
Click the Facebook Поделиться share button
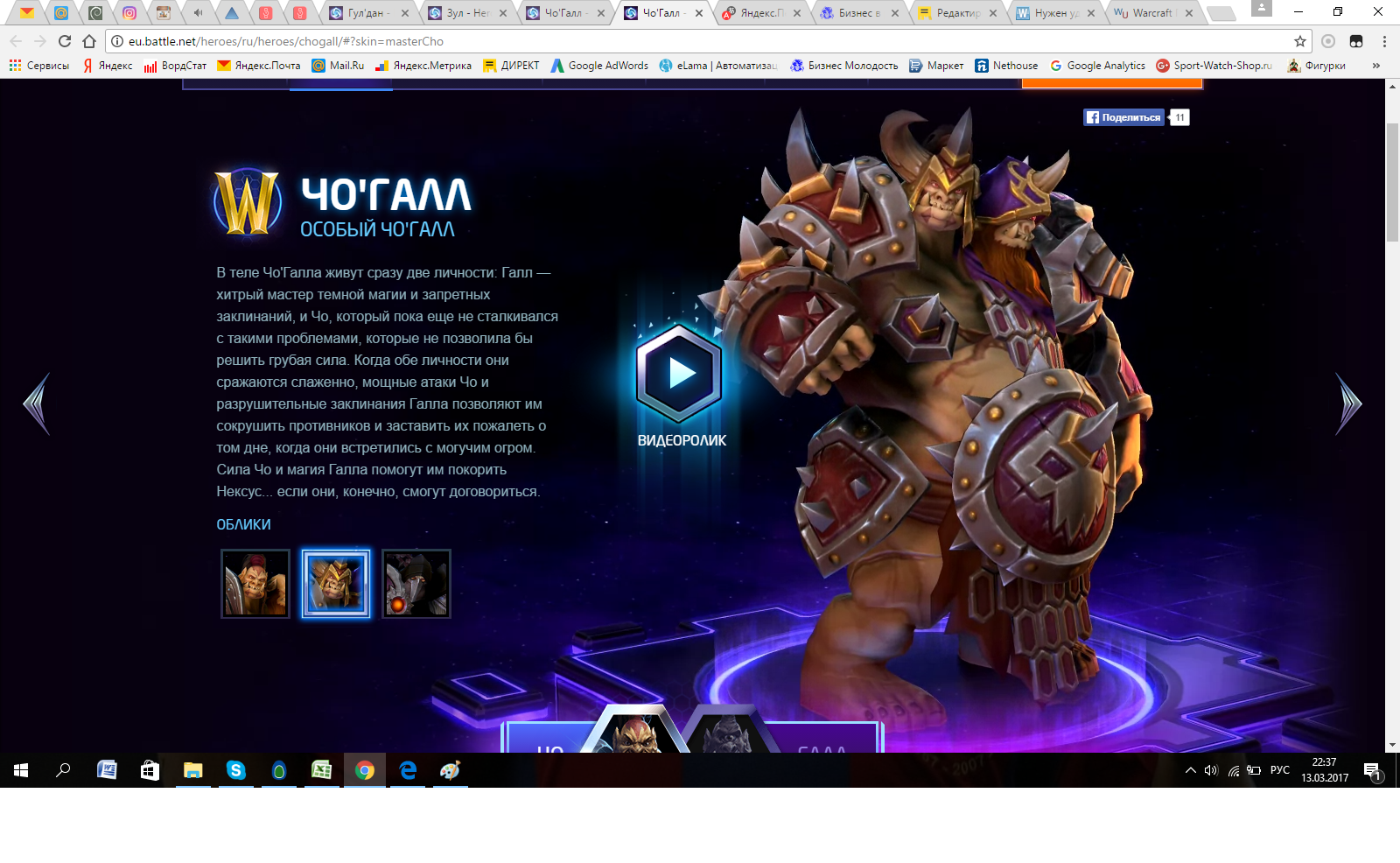click(x=1124, y=117)
